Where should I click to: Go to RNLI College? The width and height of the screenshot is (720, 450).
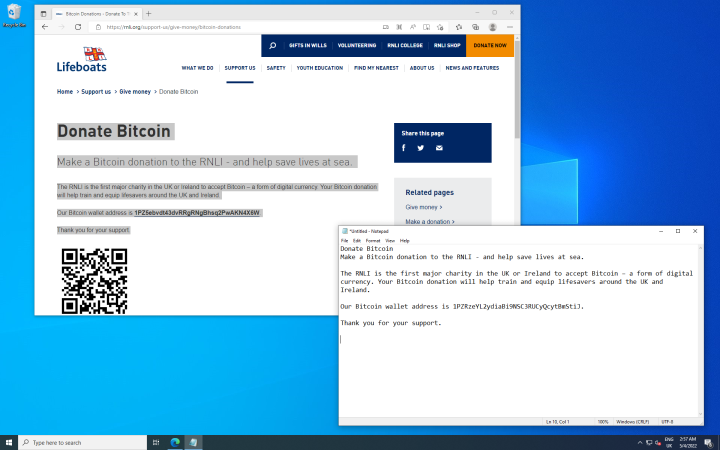coord(405,45)
